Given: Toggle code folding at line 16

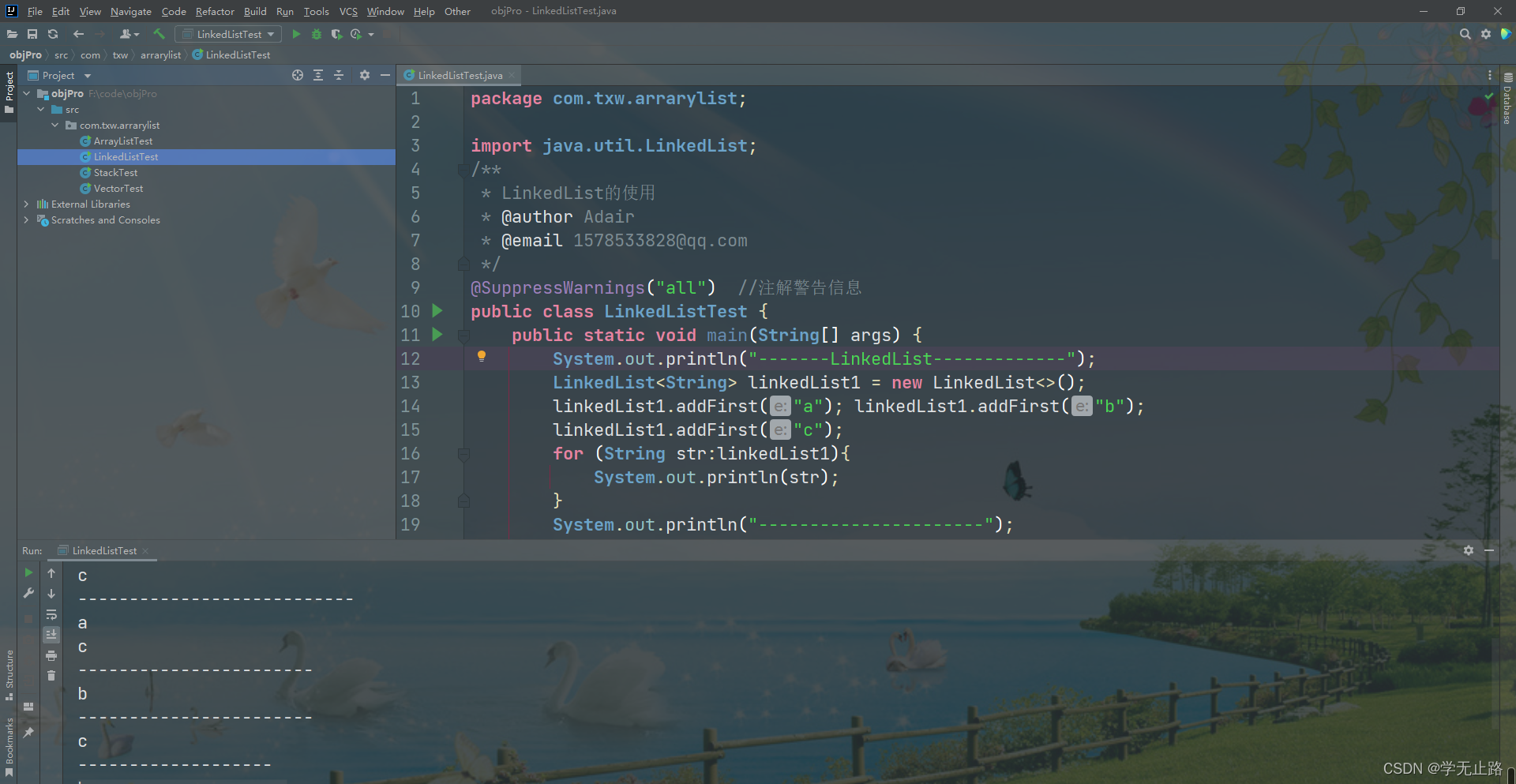Looking at the screenshot, I should click(464, 454).
